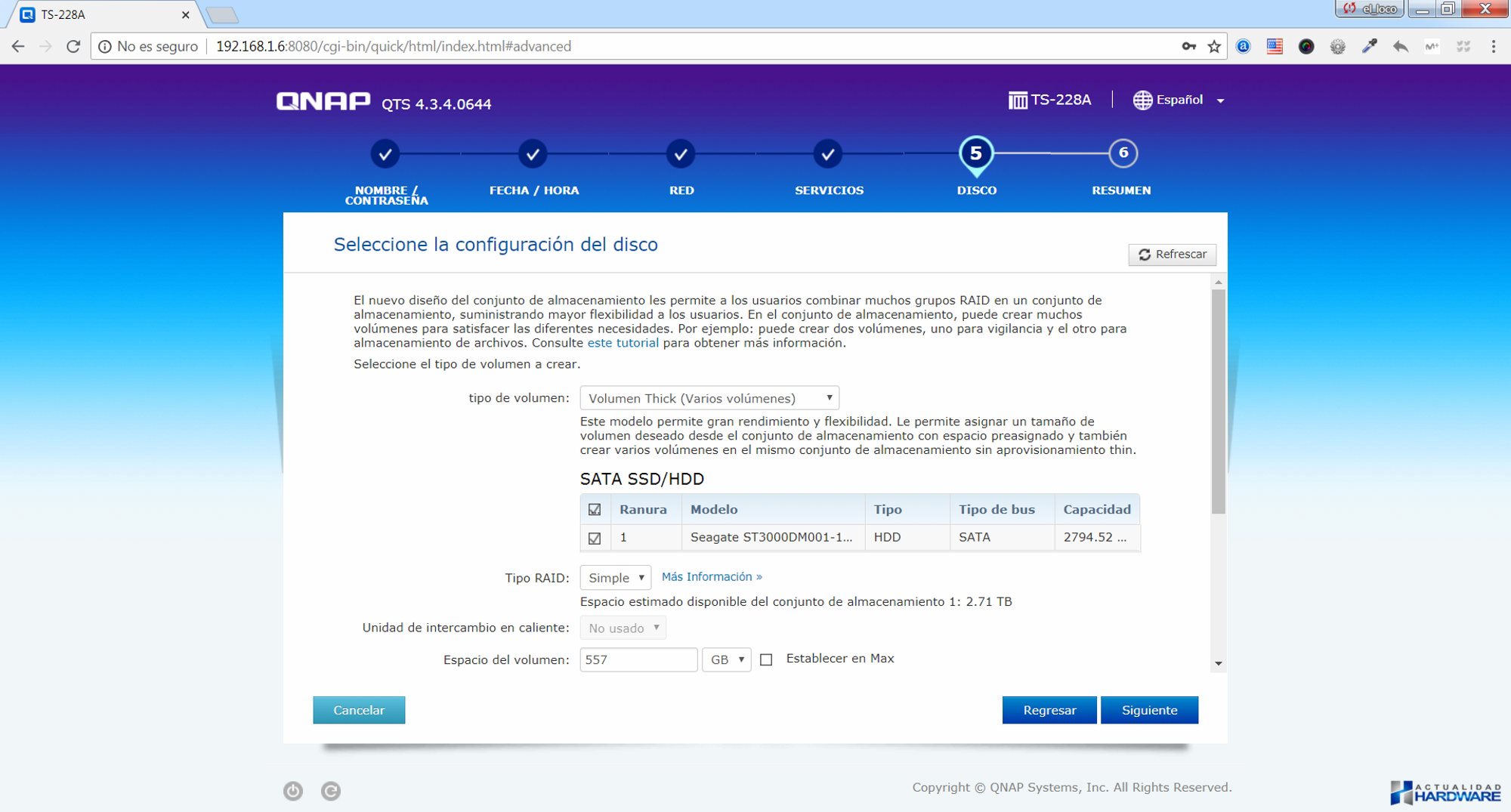Open the Chrome three-dot menu
1511x812 pixels.
1493,47
